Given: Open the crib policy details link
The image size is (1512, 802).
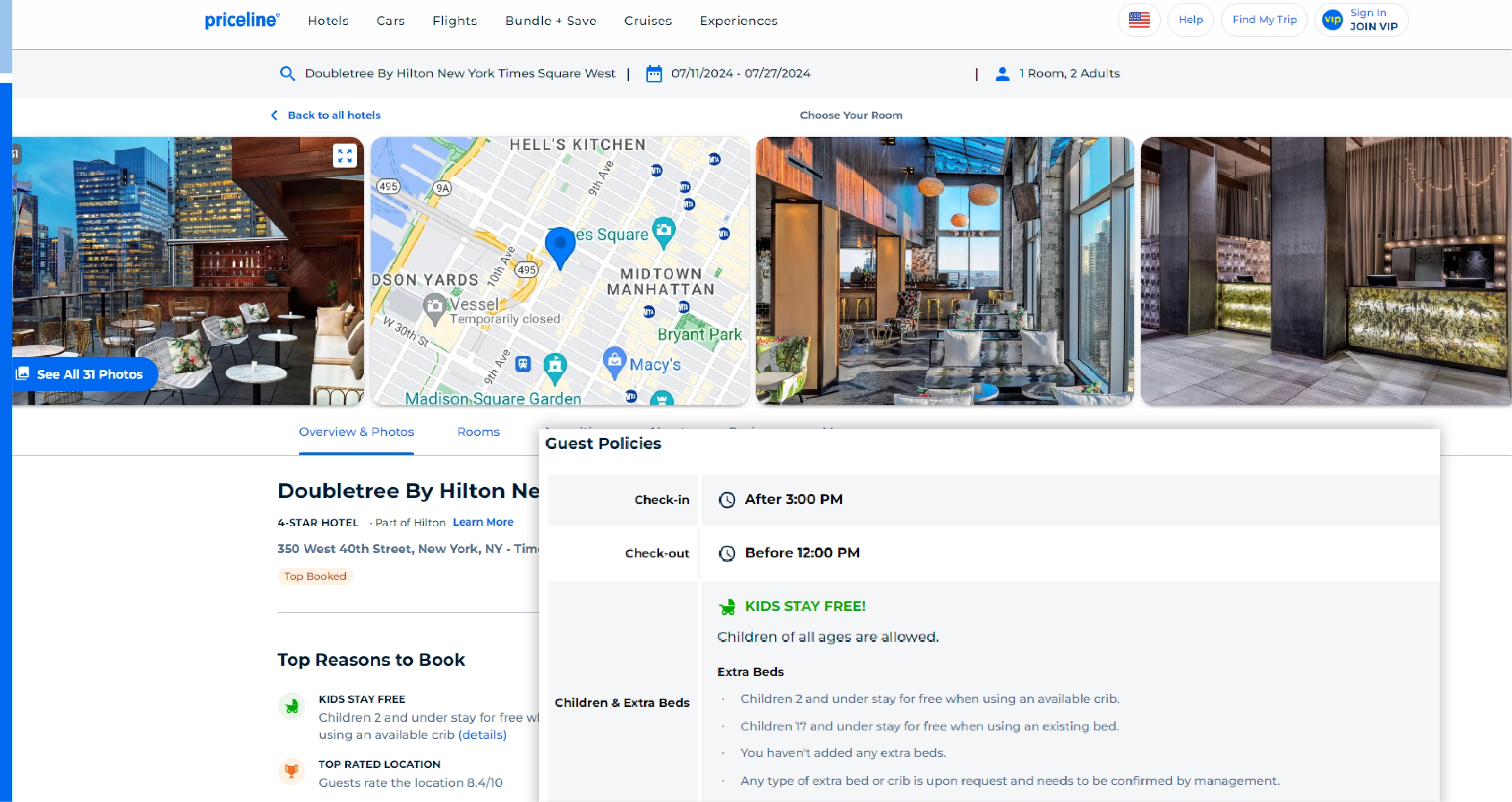Looking at the screenshot, I should click(482, 735).
